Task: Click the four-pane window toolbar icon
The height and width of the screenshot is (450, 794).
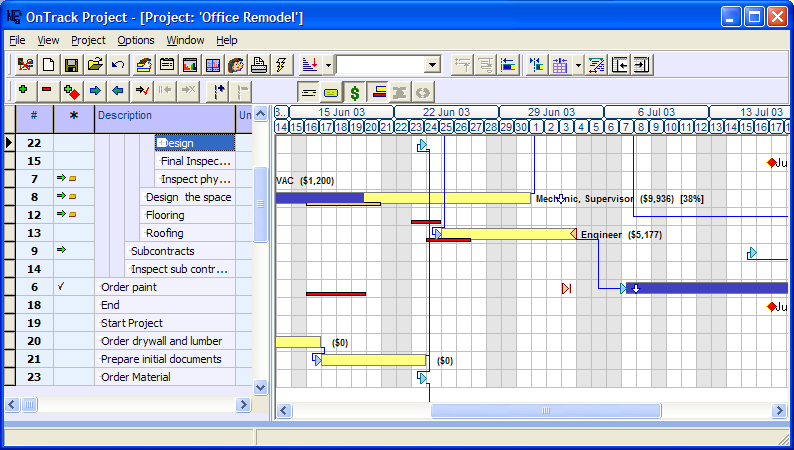Action: click(213, 65)
